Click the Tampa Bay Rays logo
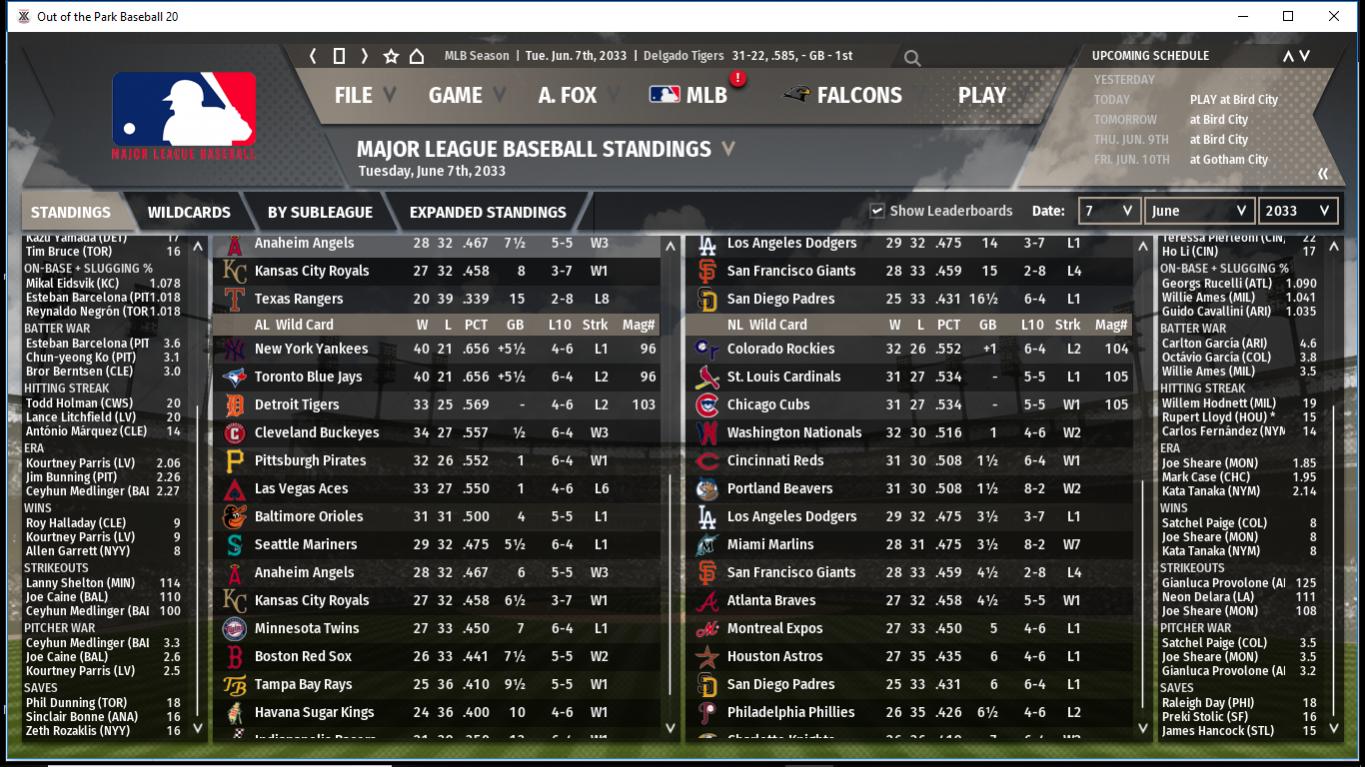 pos(234,685)
